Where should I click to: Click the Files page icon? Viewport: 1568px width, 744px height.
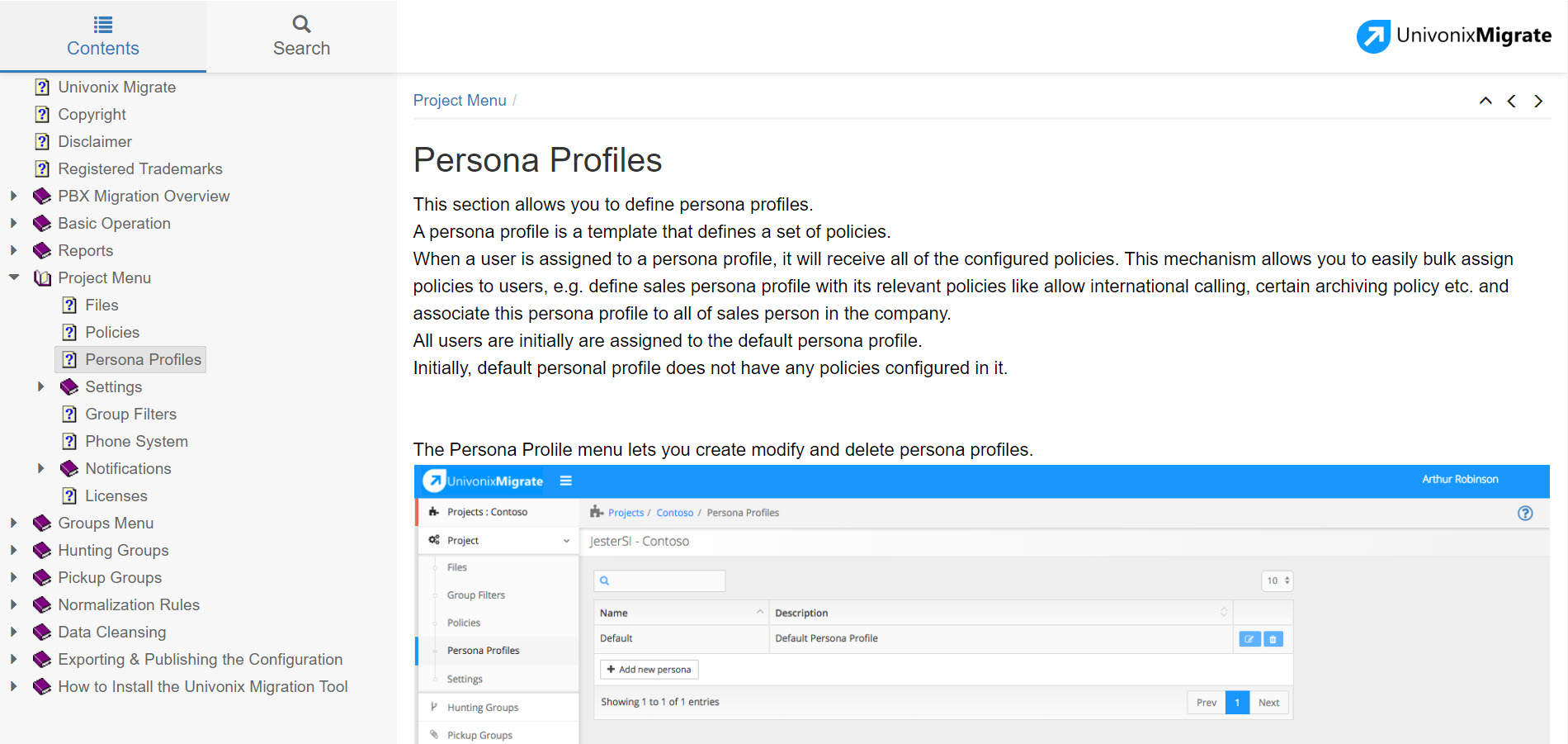point(69,305)
